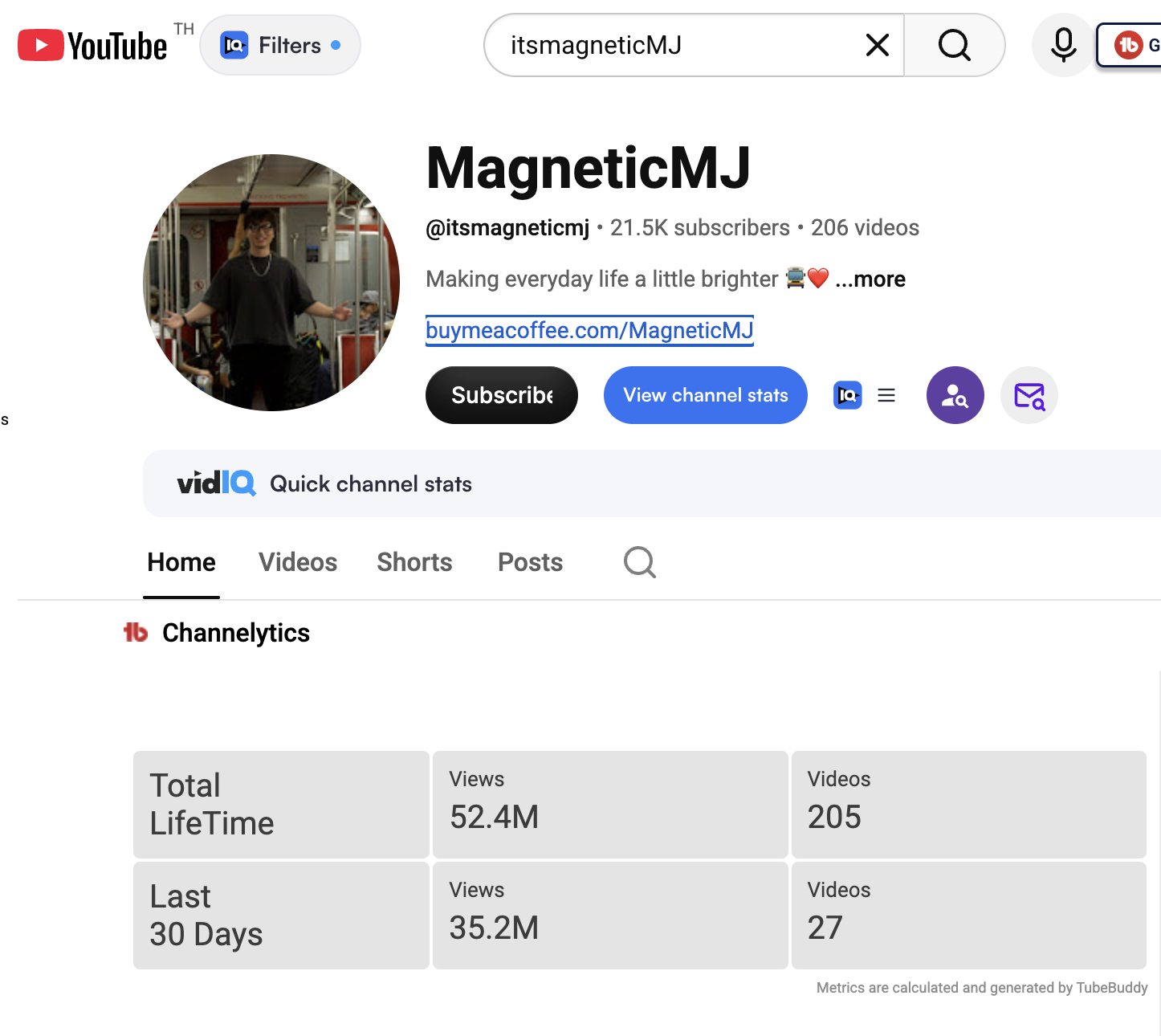Switch to the Shorts tab
This screenshot has width=1161, height=1036.
click(414, 562)
